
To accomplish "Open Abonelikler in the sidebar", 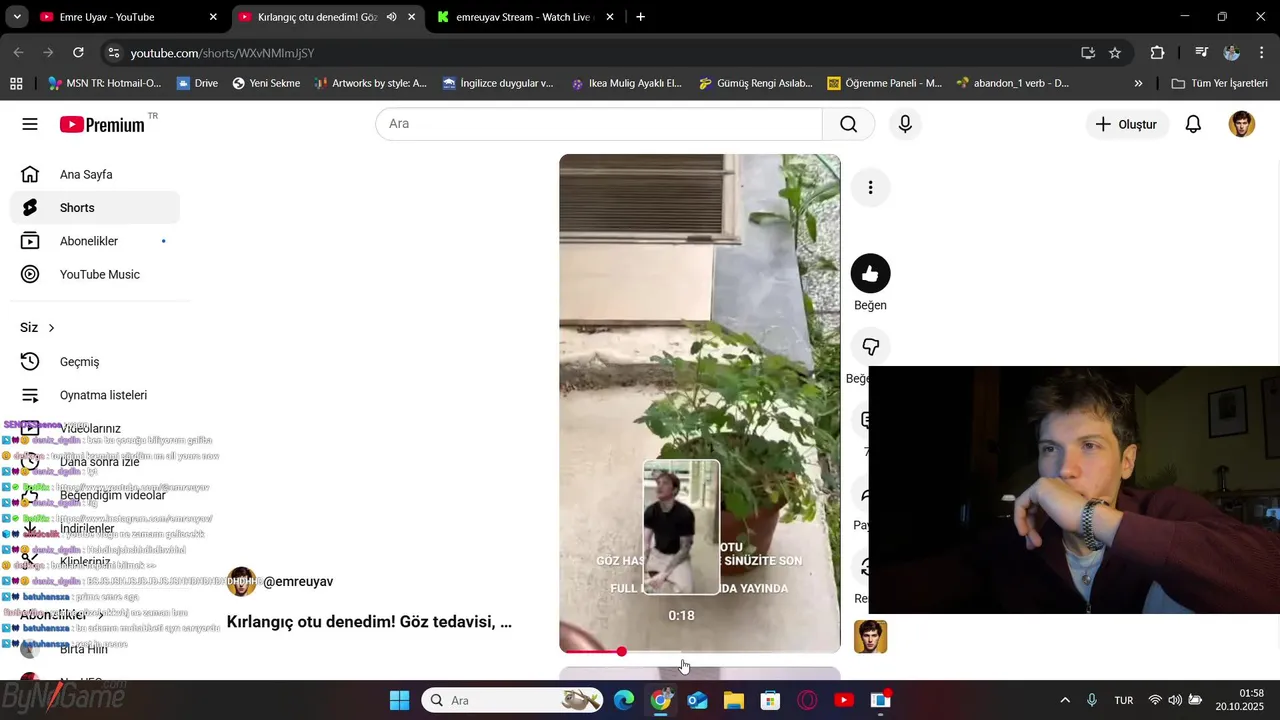I will click(95, 241).
